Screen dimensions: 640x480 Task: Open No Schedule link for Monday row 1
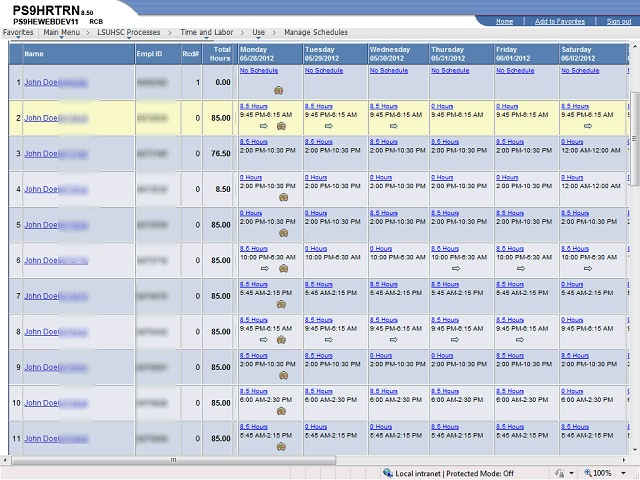259,70
